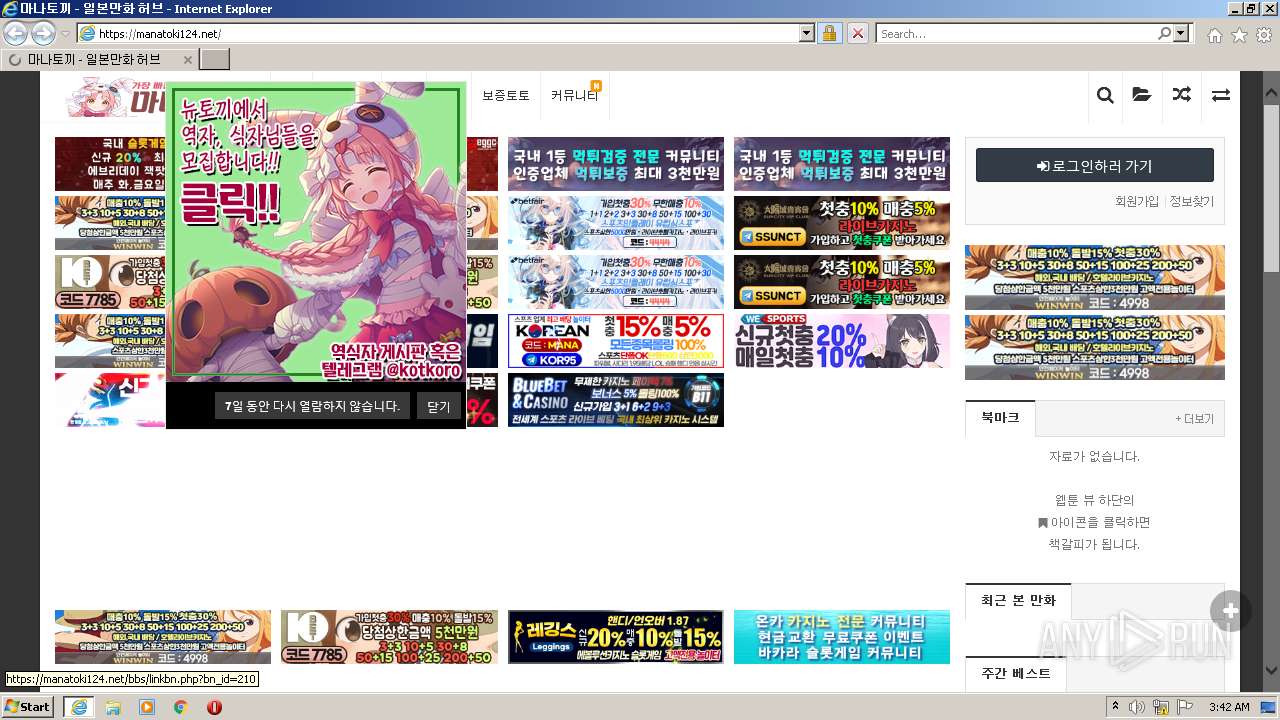Select the 주간 베스트 tab
This screenshot has width=1280, height=720.
click(1015, 673)
